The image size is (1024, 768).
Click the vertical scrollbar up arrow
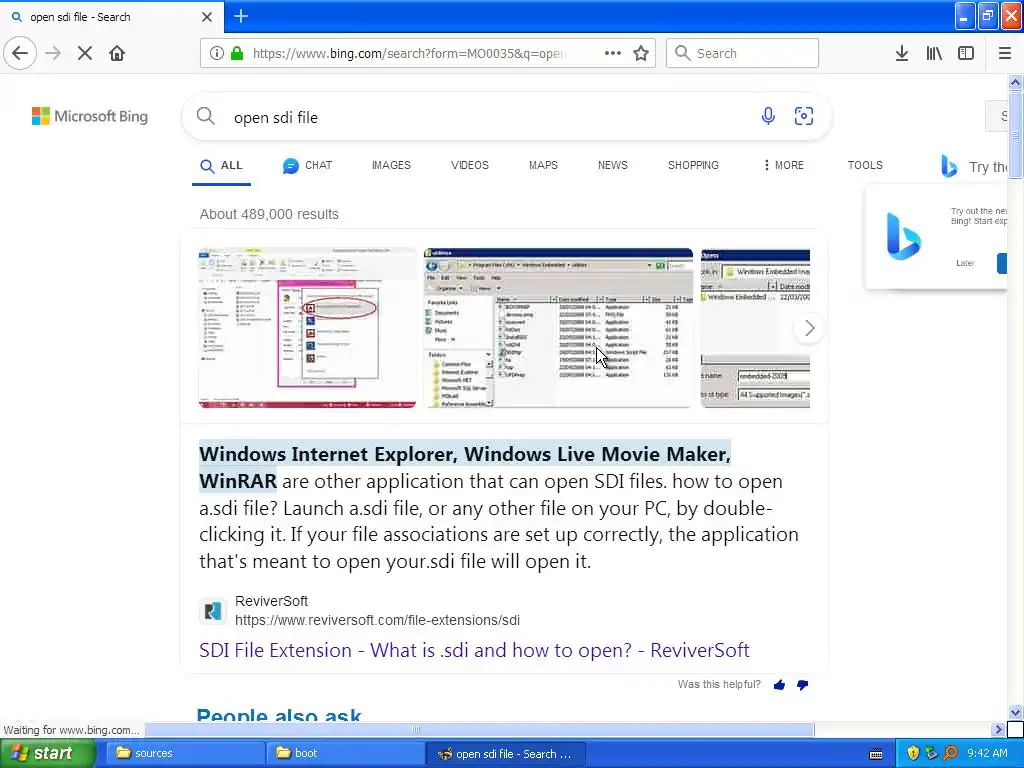pos(1015,82)
